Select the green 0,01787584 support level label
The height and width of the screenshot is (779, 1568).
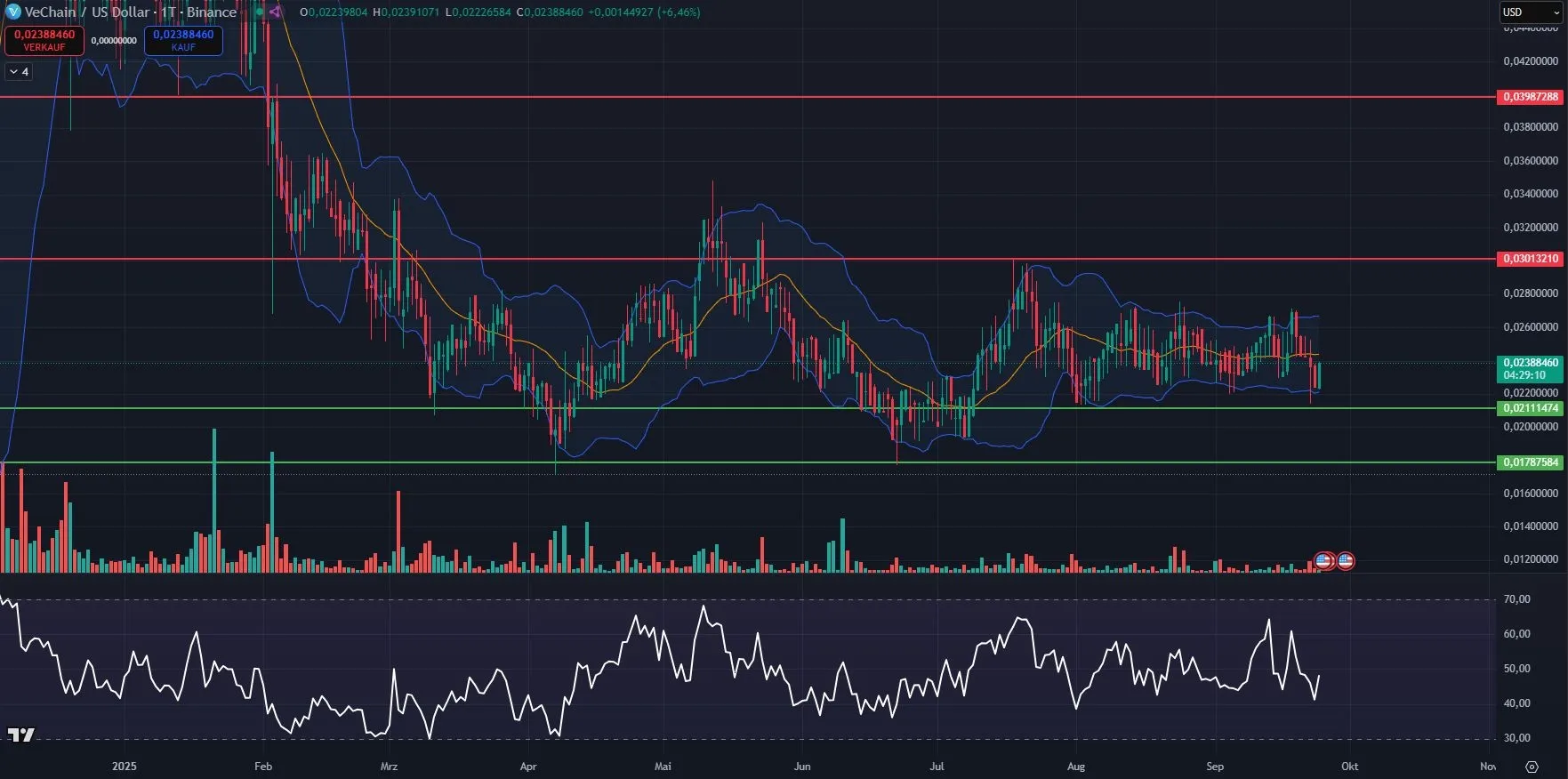tap(1531, 462)
